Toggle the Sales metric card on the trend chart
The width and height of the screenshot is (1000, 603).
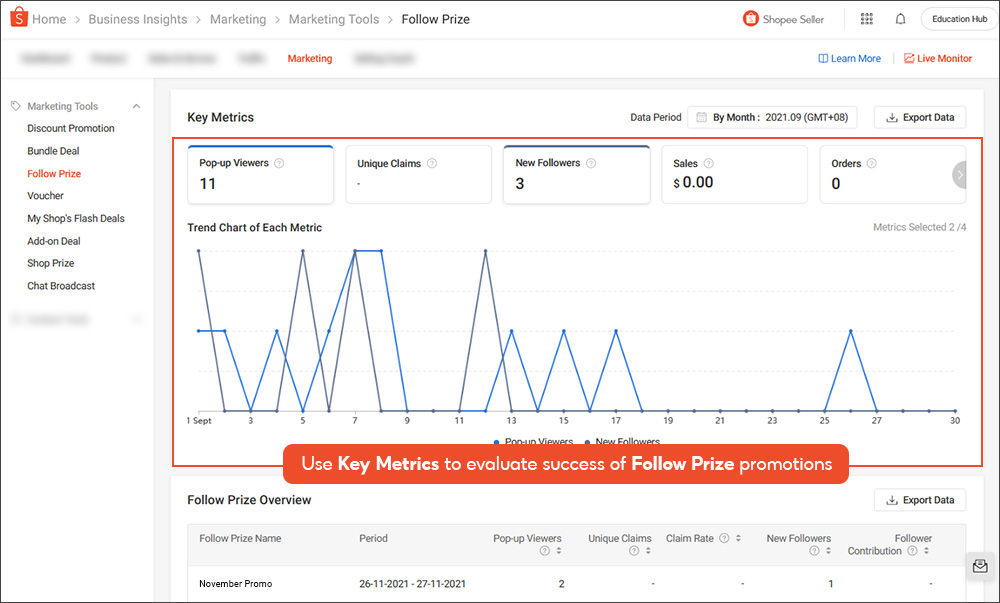[735, 174]
